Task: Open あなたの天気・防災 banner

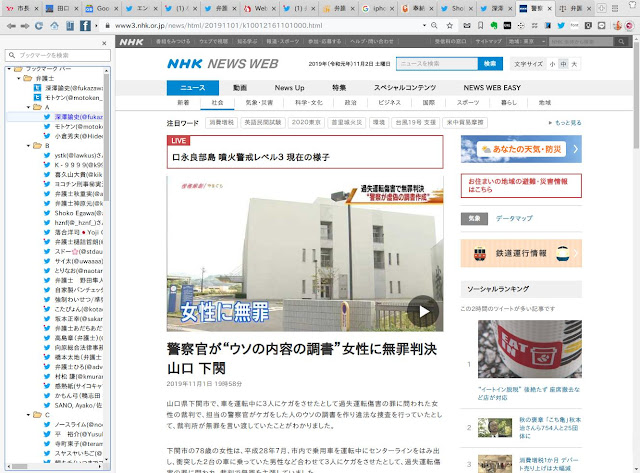Action: coord(521,149)
